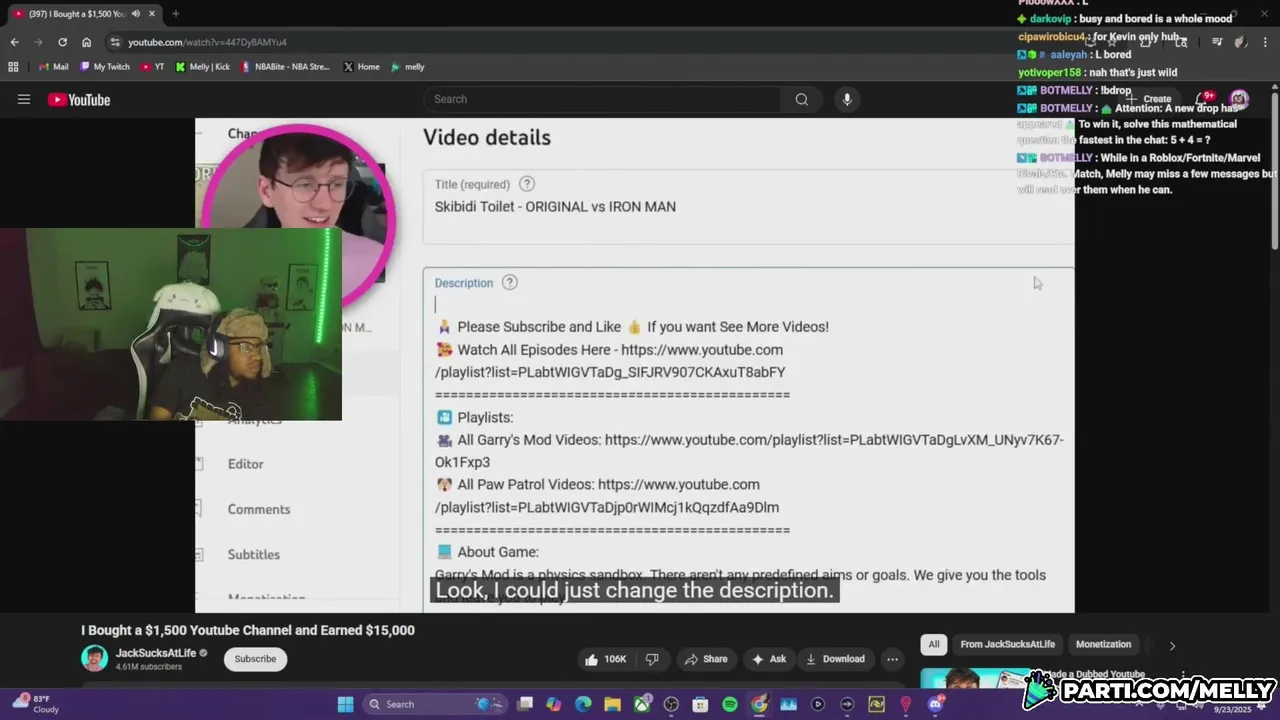Mute the tab via speaker icon
Screen dimensions: 1280x720
(x=135, y=13)
